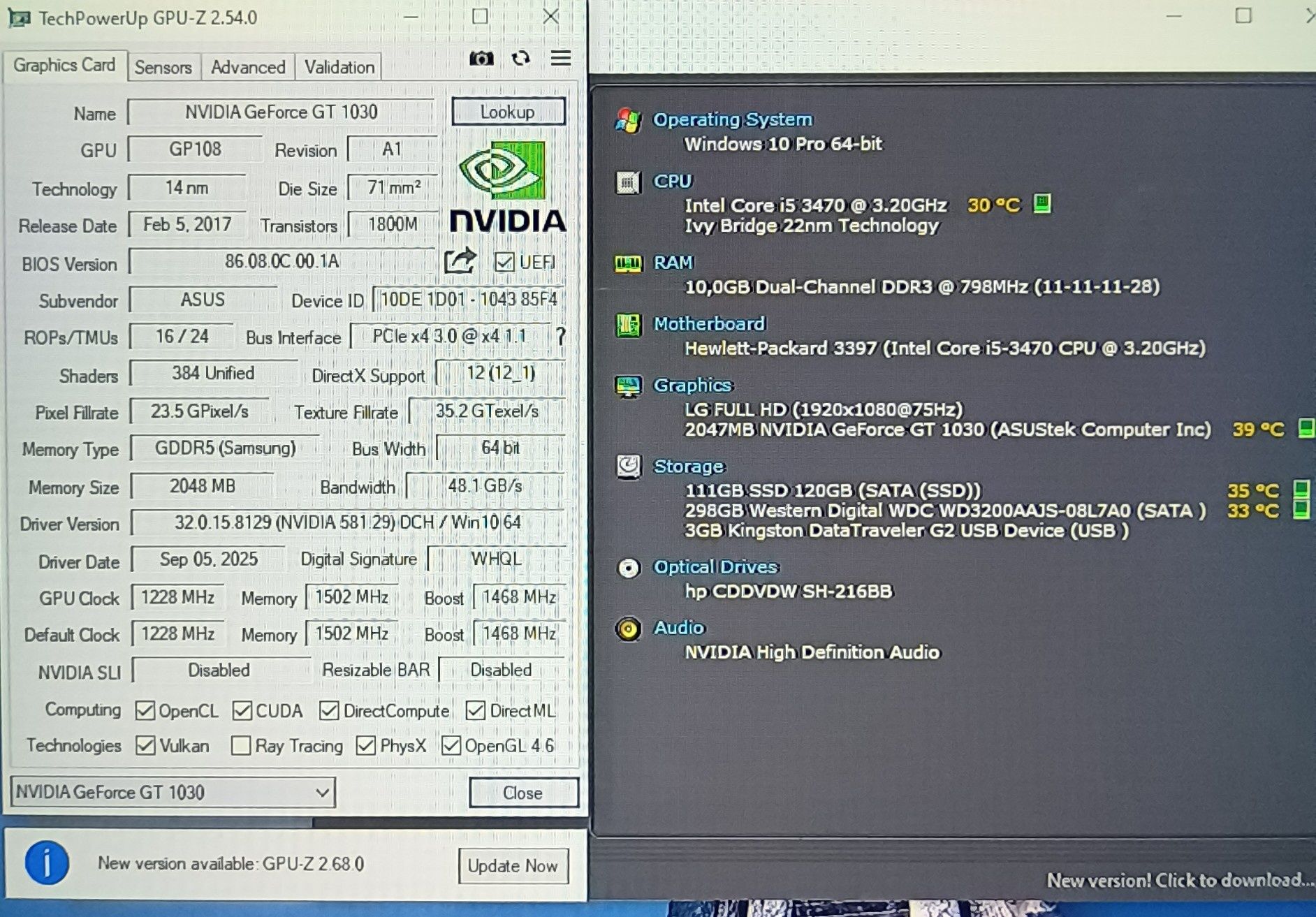Image resolution: width=1316 pixels, height=917 pixels.
Task: Refresh GPU-Z data with the reload icon
Action: pyautogui.click(x=520, y=59)
